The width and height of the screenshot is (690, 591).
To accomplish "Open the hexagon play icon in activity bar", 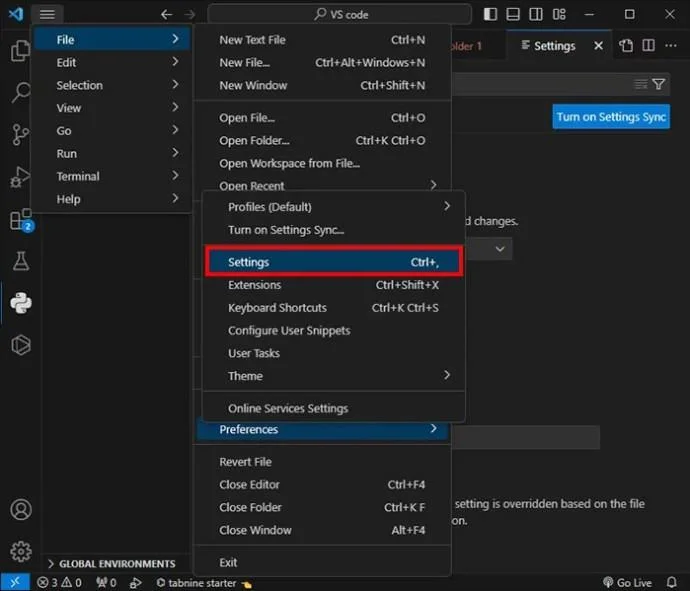I will [21, 345].
